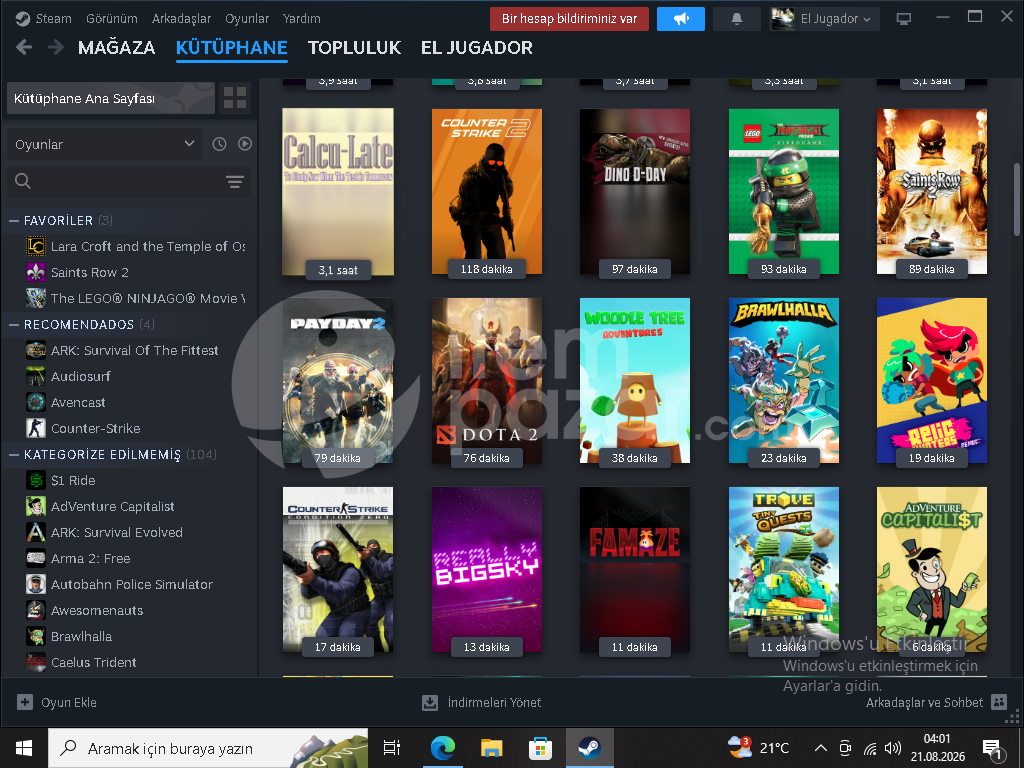Go back with the left arrow
Screen dimensions: 1024x768
point(24,47)
